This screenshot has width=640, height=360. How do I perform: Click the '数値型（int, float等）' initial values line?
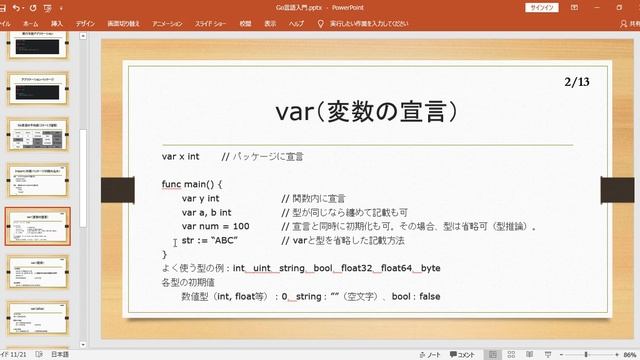coord(311,296)
